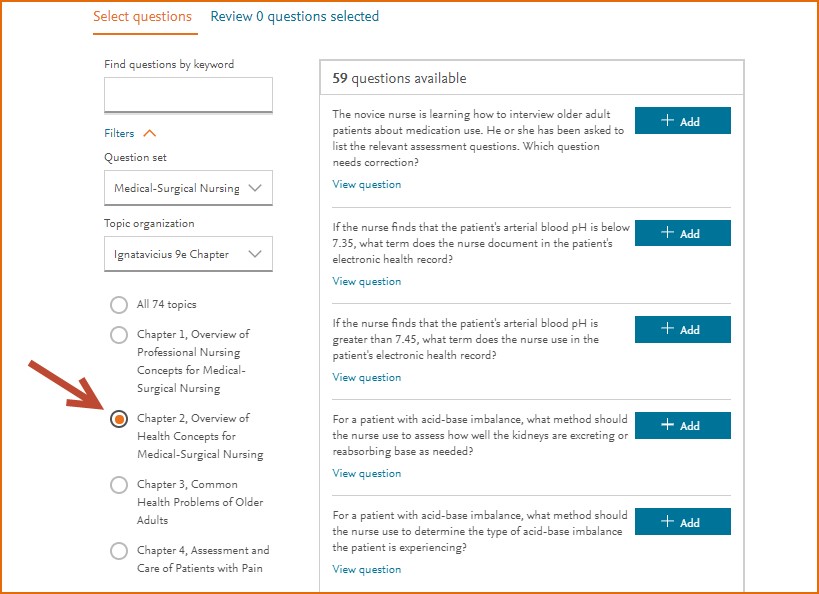Click the Add plus icon for the pH below 7.35 question
This screenshot has width=819, height=594.
click(666, 233)
